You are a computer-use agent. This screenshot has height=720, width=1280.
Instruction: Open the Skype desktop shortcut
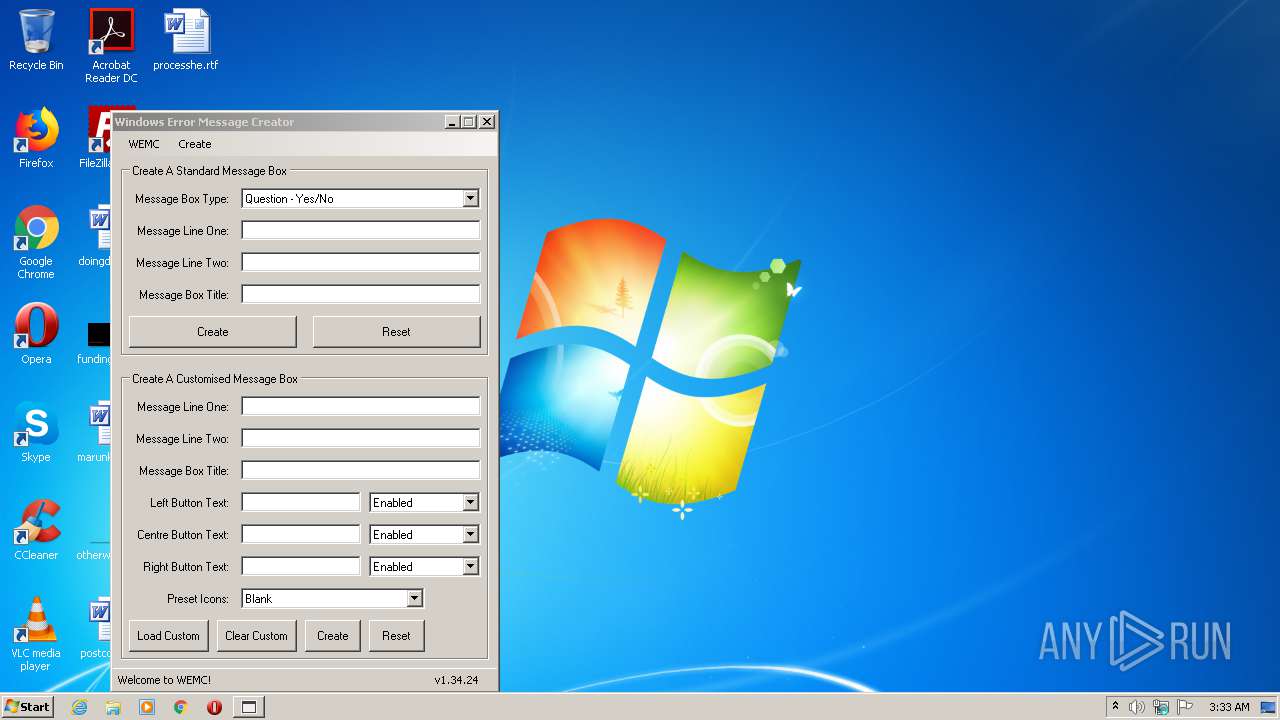coord(36,432)
